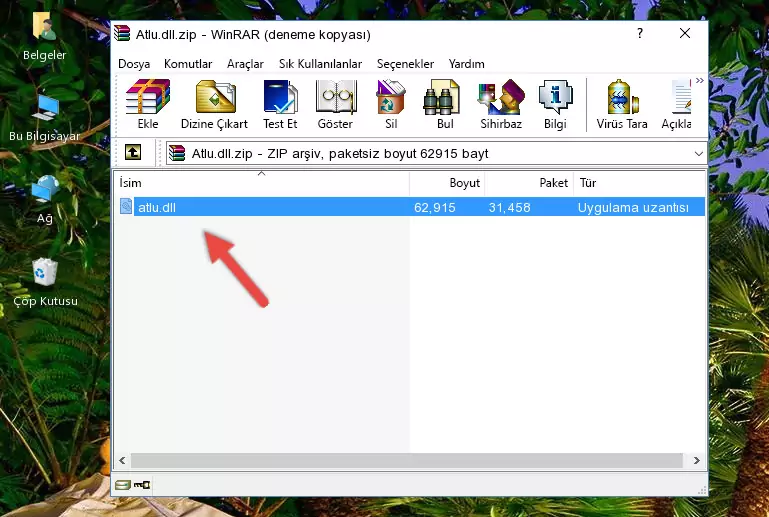
Task: Select the Çöp Kutusu recycle bin
Action: tap(45, 283)
